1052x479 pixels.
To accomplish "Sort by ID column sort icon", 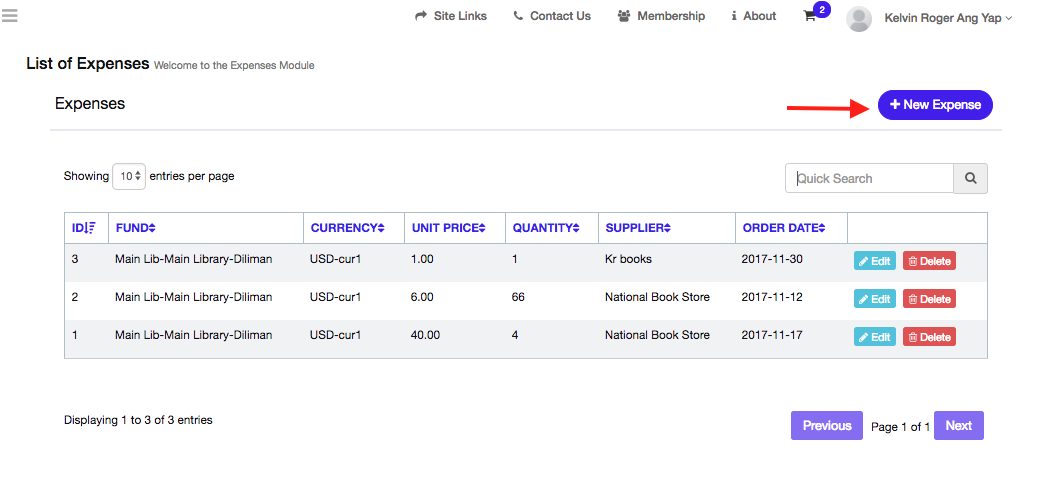I will pyautogui.click(x=90, y=228).
